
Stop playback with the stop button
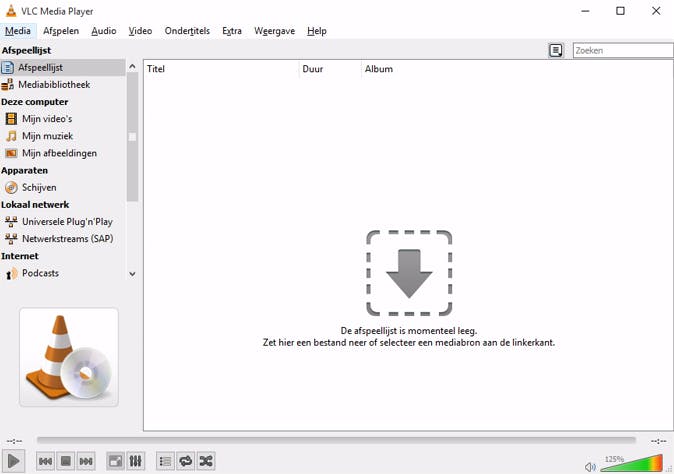pyautogui.click(x=66, y=462)
